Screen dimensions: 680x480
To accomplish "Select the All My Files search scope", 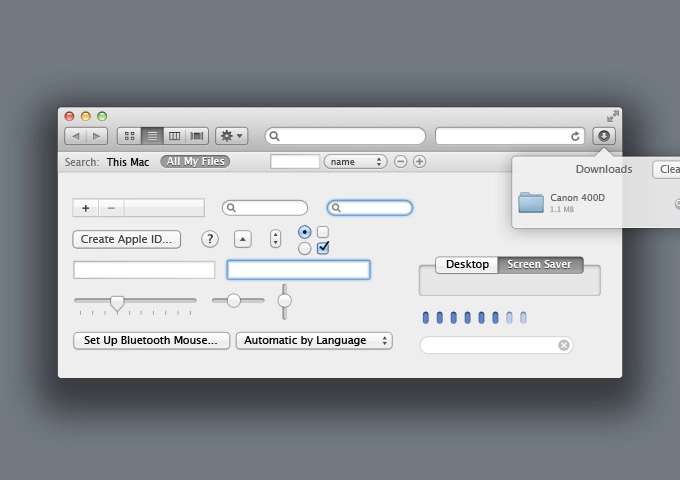I will tap(195, 162).
